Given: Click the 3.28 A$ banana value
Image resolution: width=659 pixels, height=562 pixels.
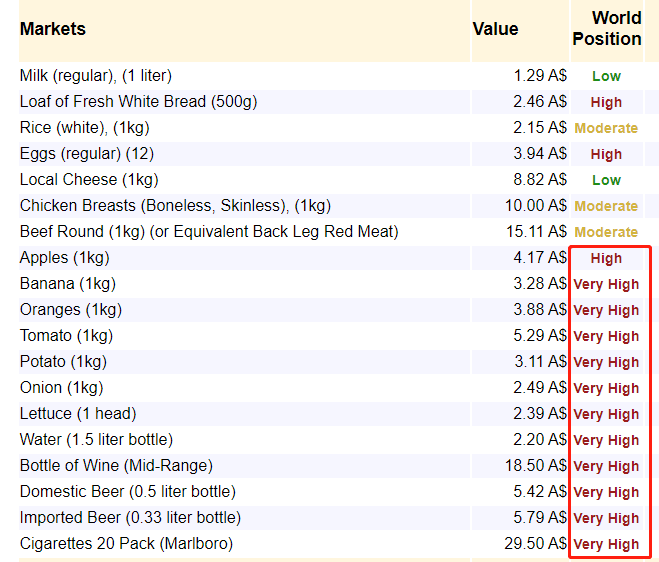Looking at the screenshot, I should pos(540,284).
